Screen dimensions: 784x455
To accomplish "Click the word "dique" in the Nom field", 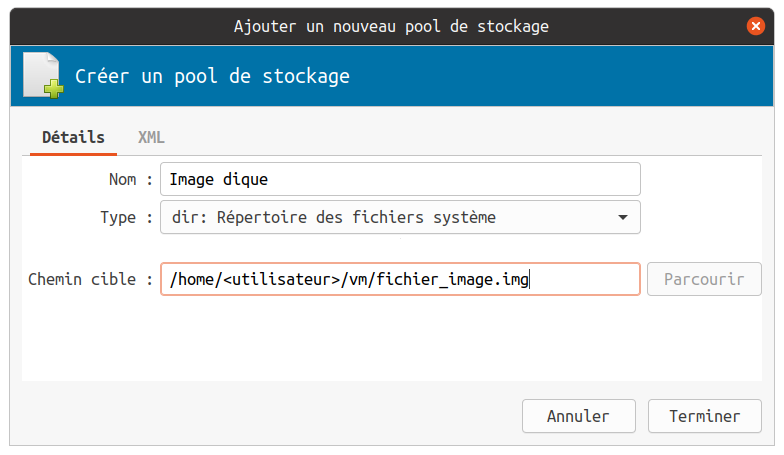I will tap(246, 180).
